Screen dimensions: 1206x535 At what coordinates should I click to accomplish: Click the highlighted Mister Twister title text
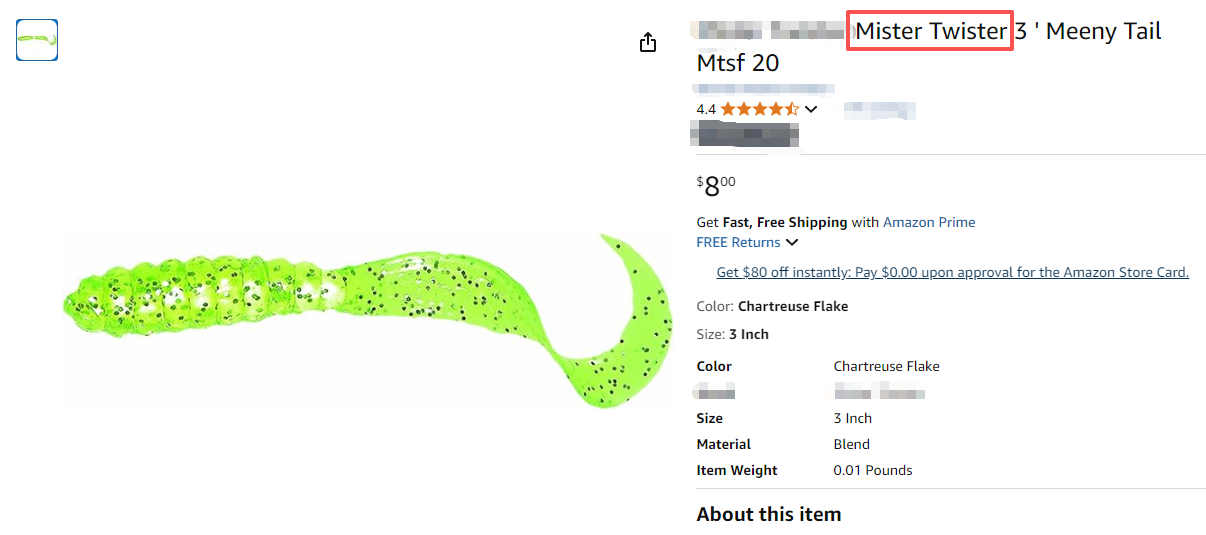(930, 32)
